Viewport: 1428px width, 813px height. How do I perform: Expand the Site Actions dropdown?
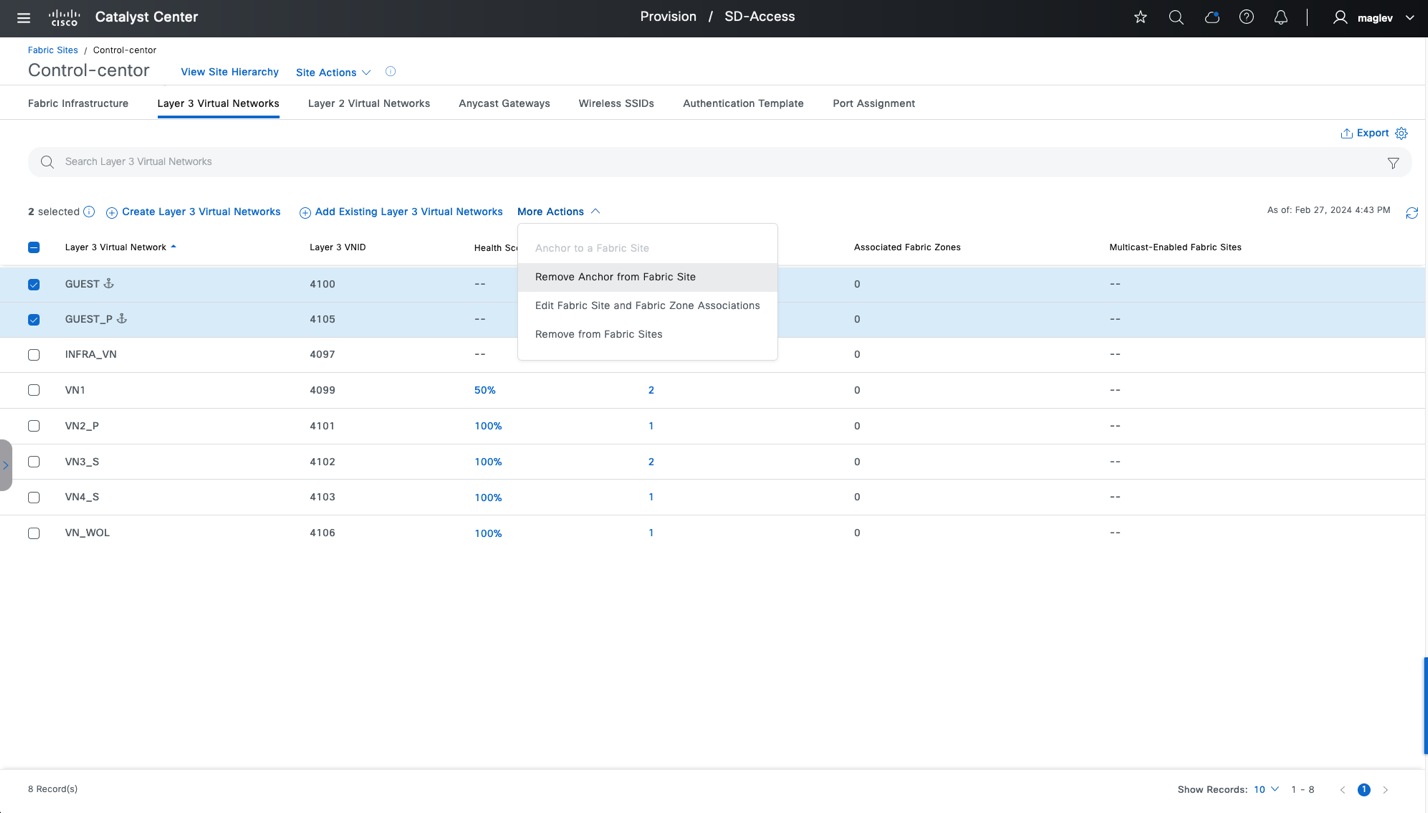[333, 73]
